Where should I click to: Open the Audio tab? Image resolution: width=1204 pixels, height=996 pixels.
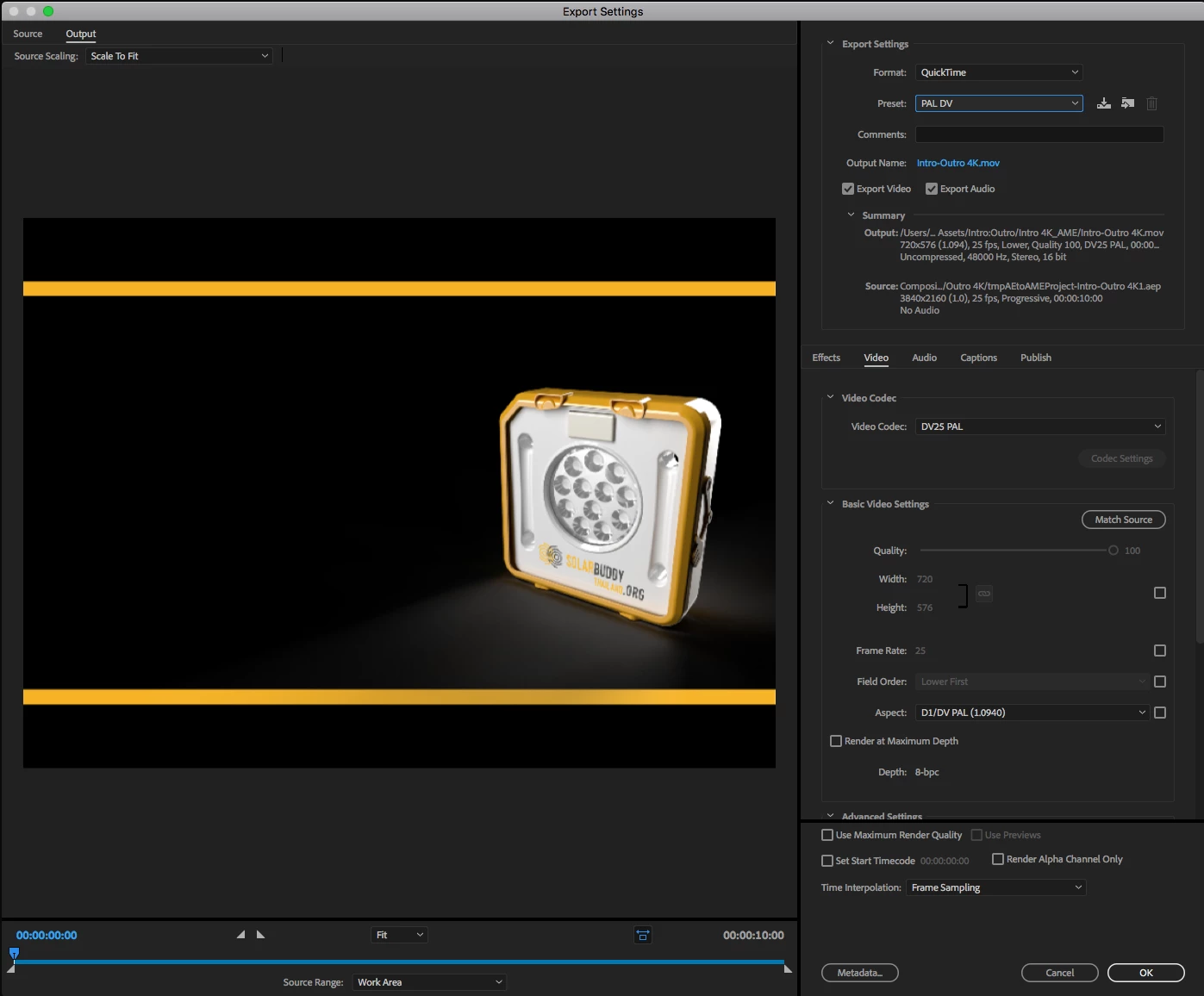[x=925, y=358]
